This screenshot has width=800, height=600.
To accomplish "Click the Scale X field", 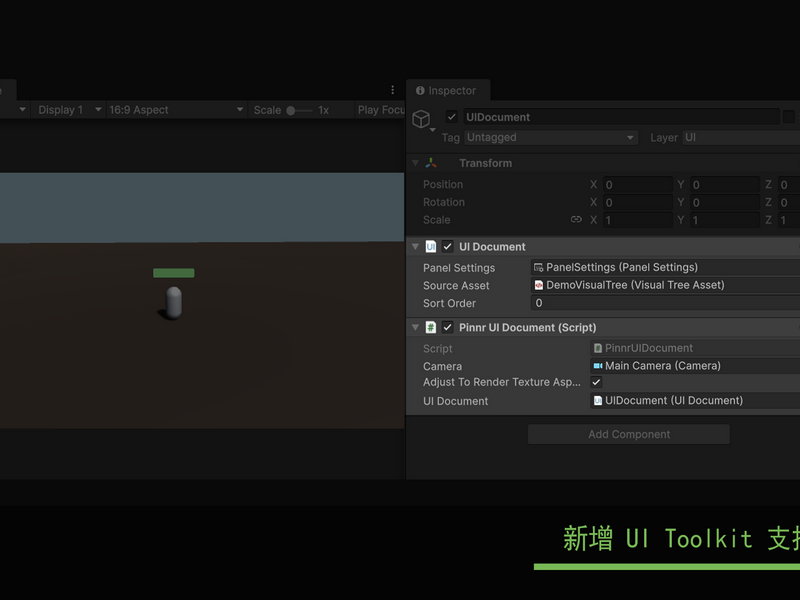I will [637, 220].
